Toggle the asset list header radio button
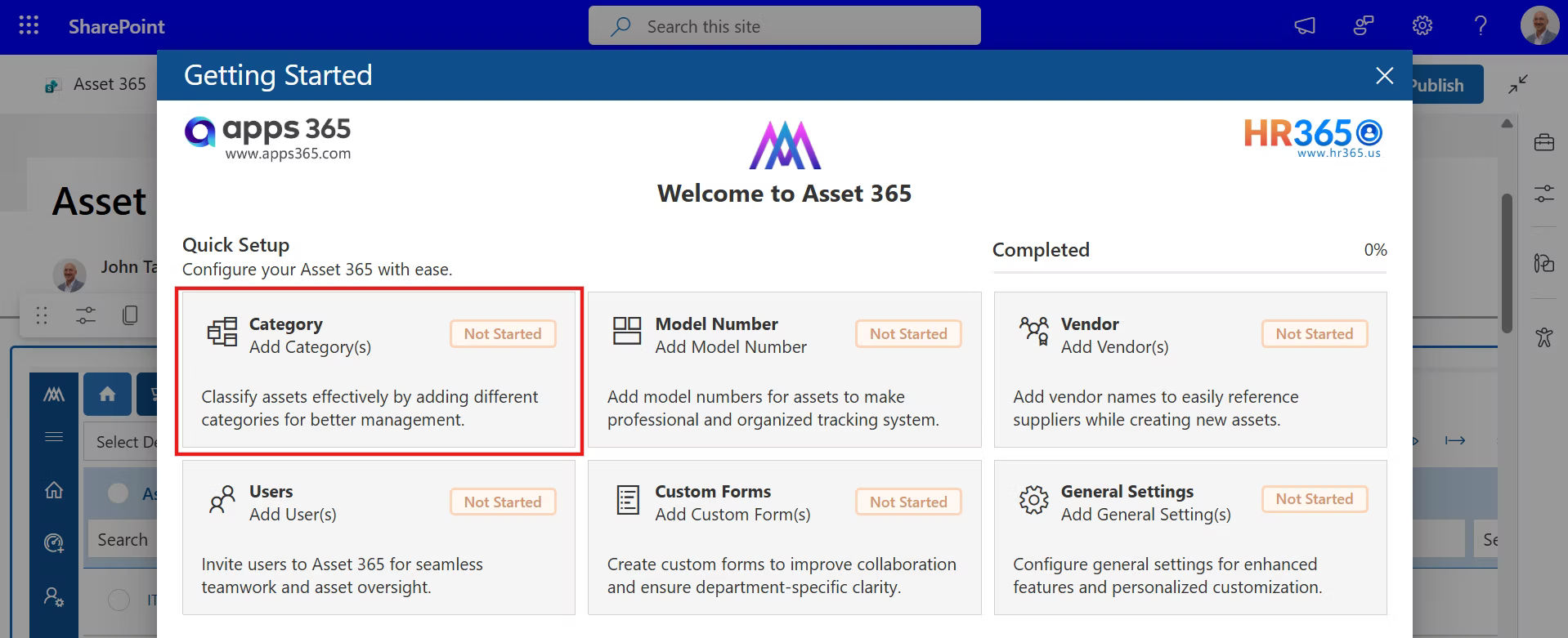1568x638 pixels. tap(119, 493)
